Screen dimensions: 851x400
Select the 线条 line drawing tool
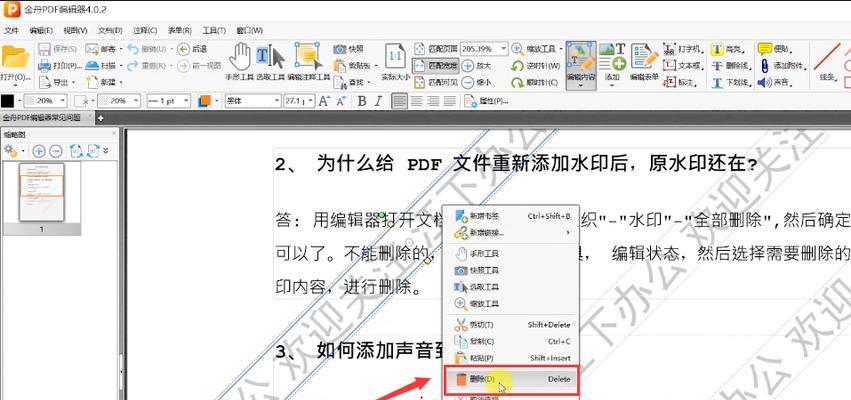827,62
